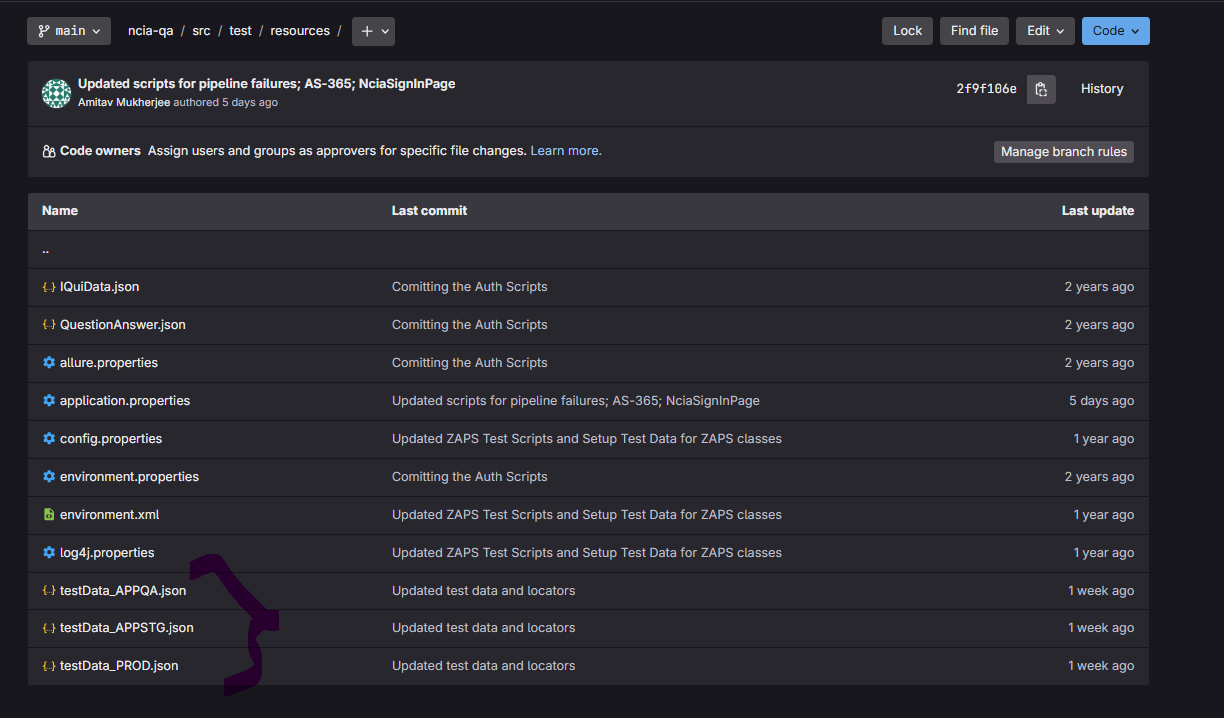Viewport: 1224px width, 718px height.
Task: Click the Find file button
Action: coord(974,31)
